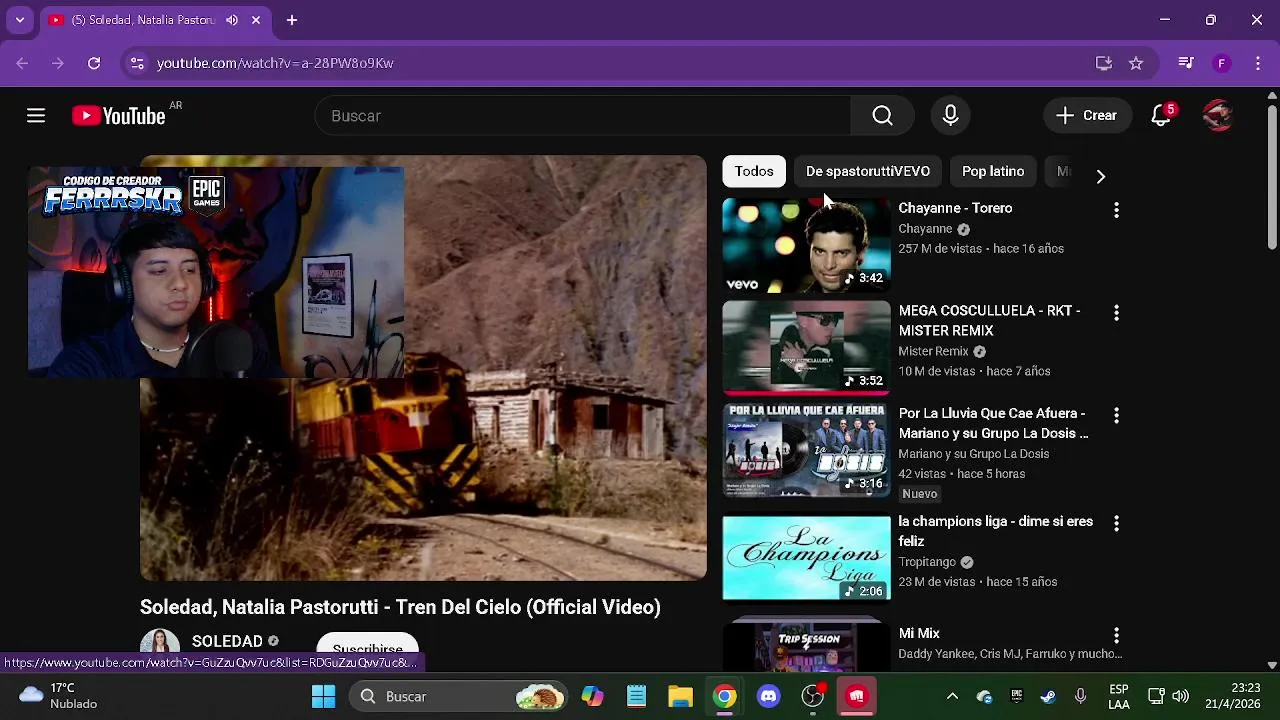Open the volume control in system tray
Viewport: 1280px width, 720px height.
[x=1180, y=696]
